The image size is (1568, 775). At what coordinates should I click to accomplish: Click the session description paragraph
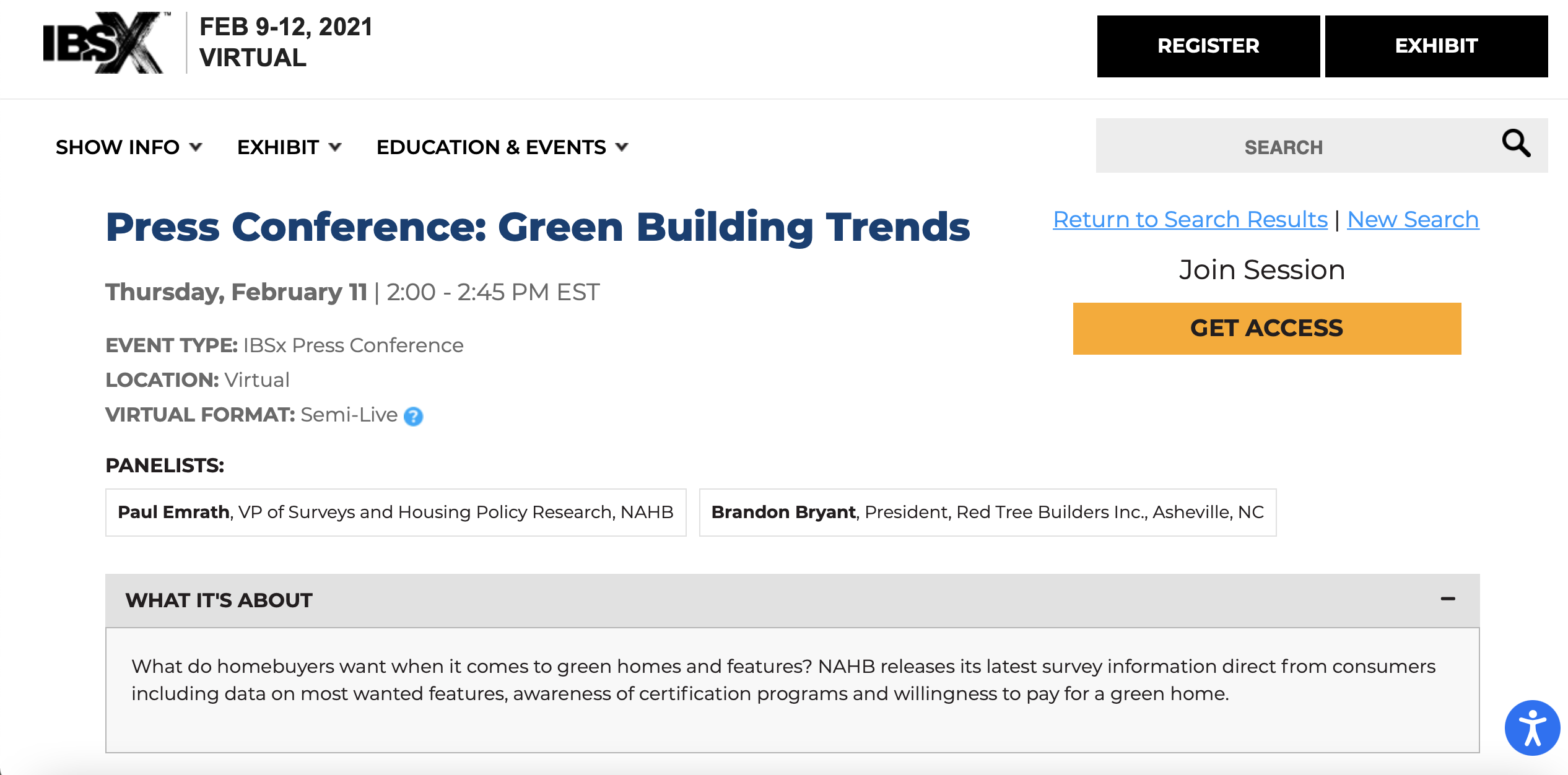[783, 680]
